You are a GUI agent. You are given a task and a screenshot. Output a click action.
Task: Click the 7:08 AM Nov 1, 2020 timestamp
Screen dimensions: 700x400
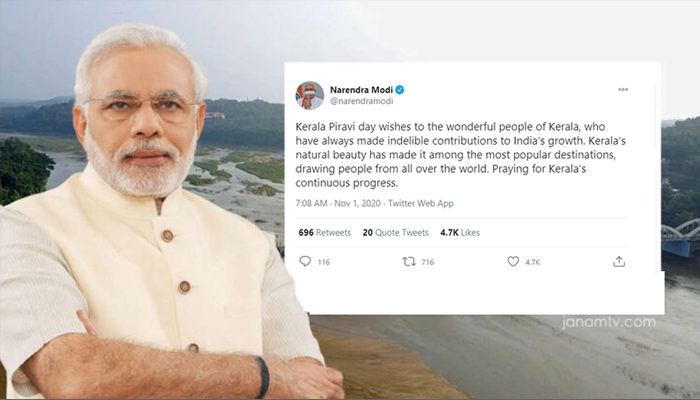pos(338,203)
